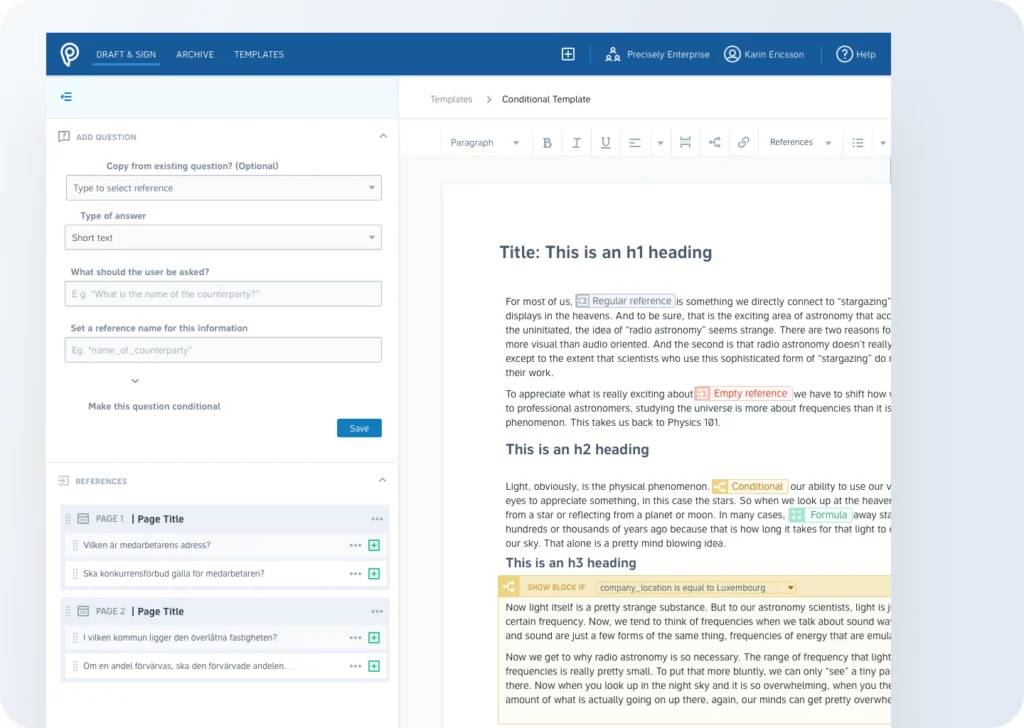This screenshot has width=1024, height=728.
Task: Switch to the ARCHIVE tab
Action: (x=195, y=54)
